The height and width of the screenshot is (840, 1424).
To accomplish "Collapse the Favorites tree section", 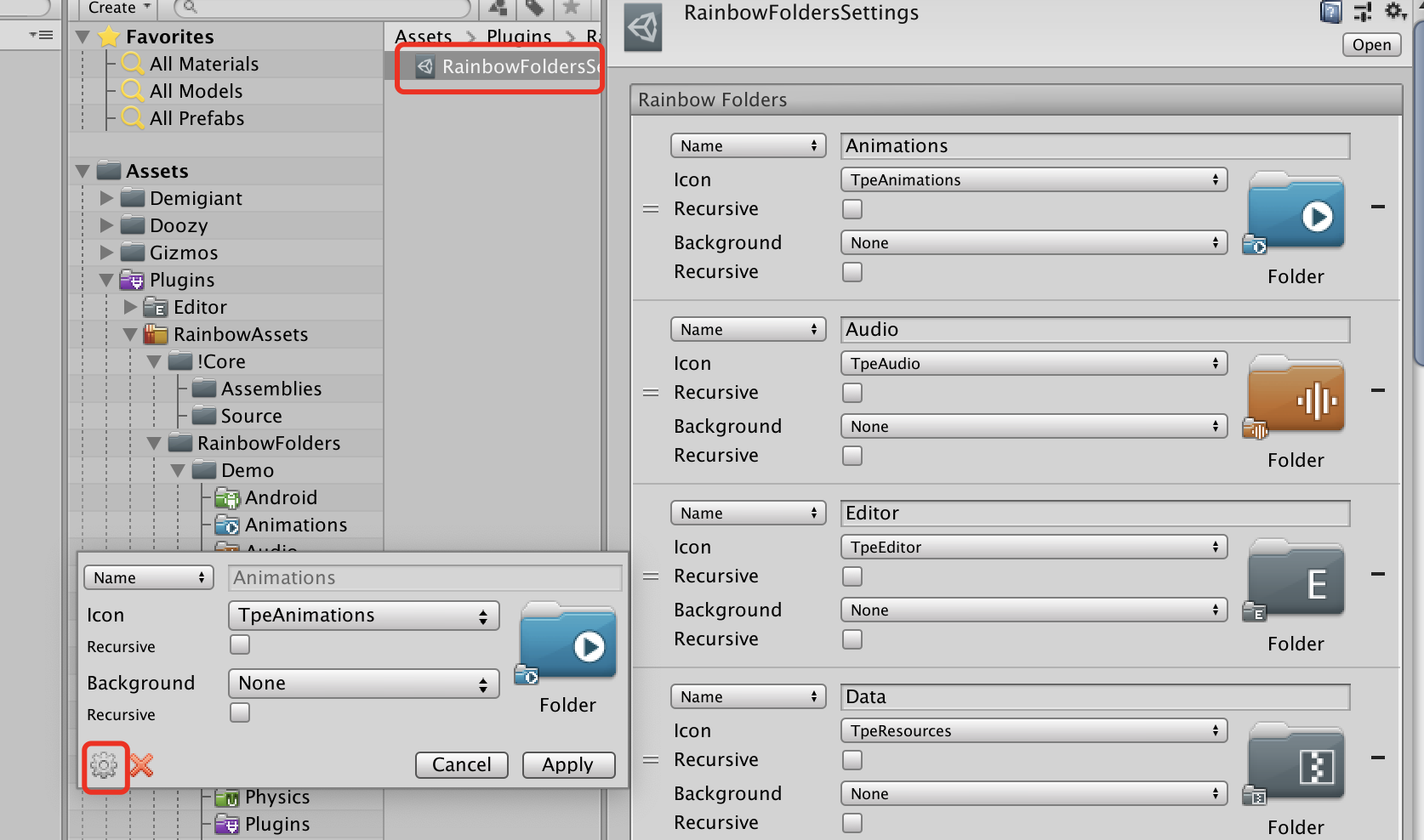I will (x=83, y=37).
